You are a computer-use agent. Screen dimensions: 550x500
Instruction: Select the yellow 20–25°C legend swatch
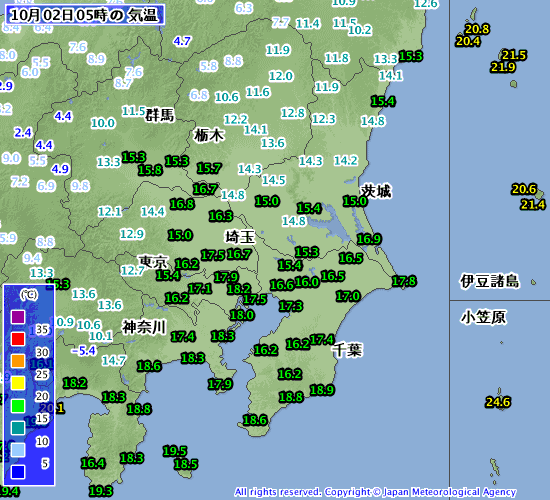pos(18,383)
